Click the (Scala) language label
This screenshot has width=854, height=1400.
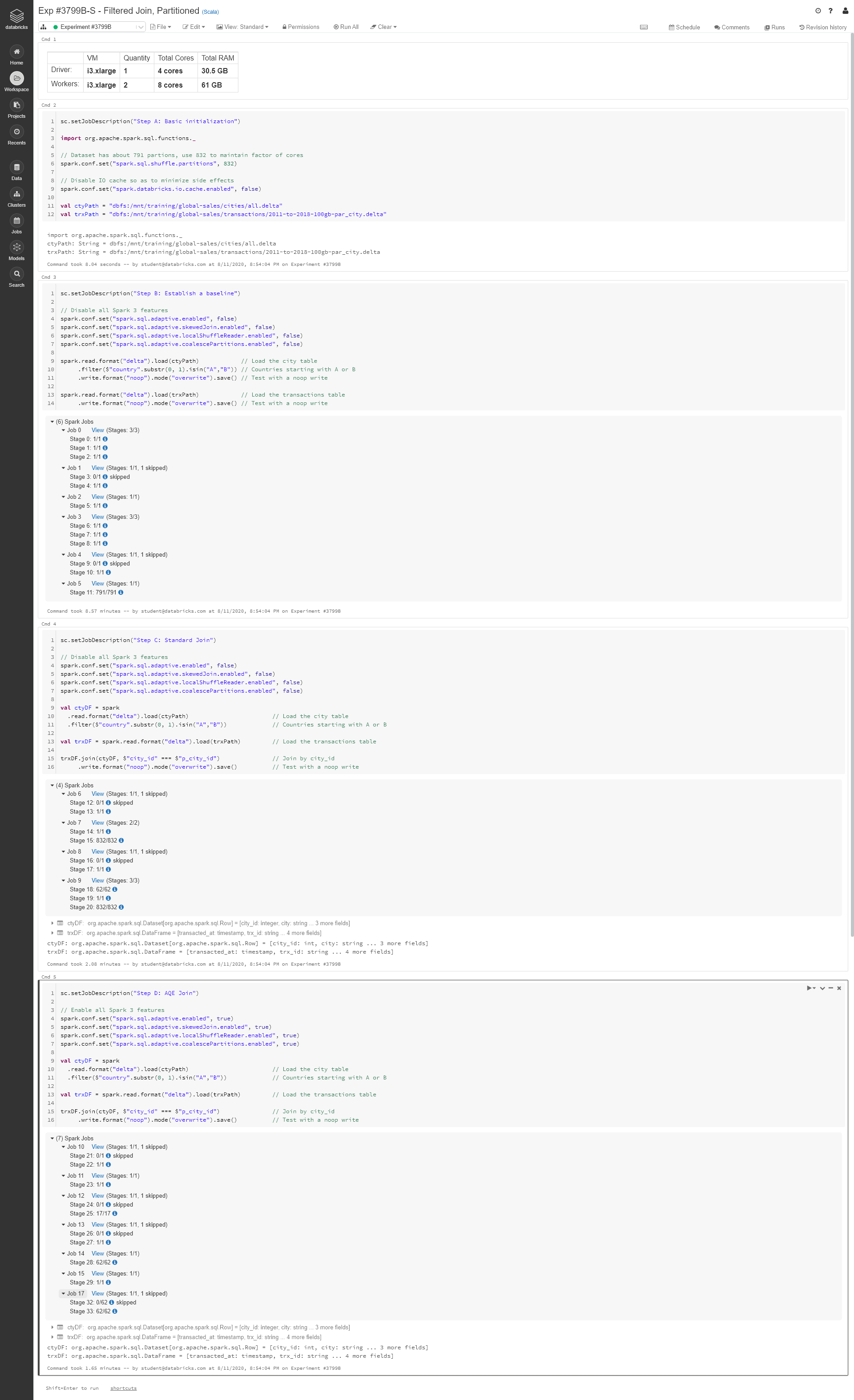click(x=210, y=12)
